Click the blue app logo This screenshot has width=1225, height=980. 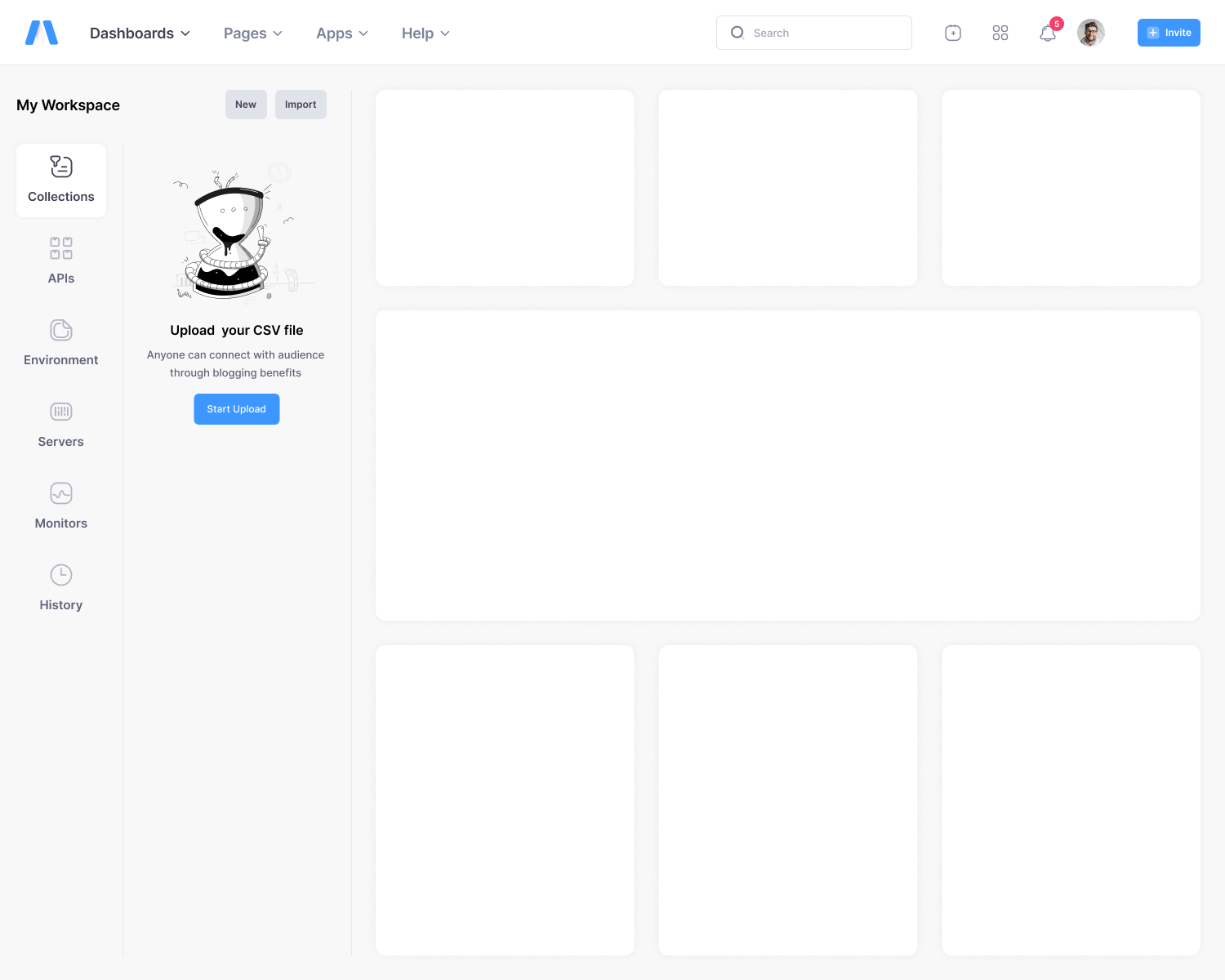pyautogui.click(x=42, y=33)
